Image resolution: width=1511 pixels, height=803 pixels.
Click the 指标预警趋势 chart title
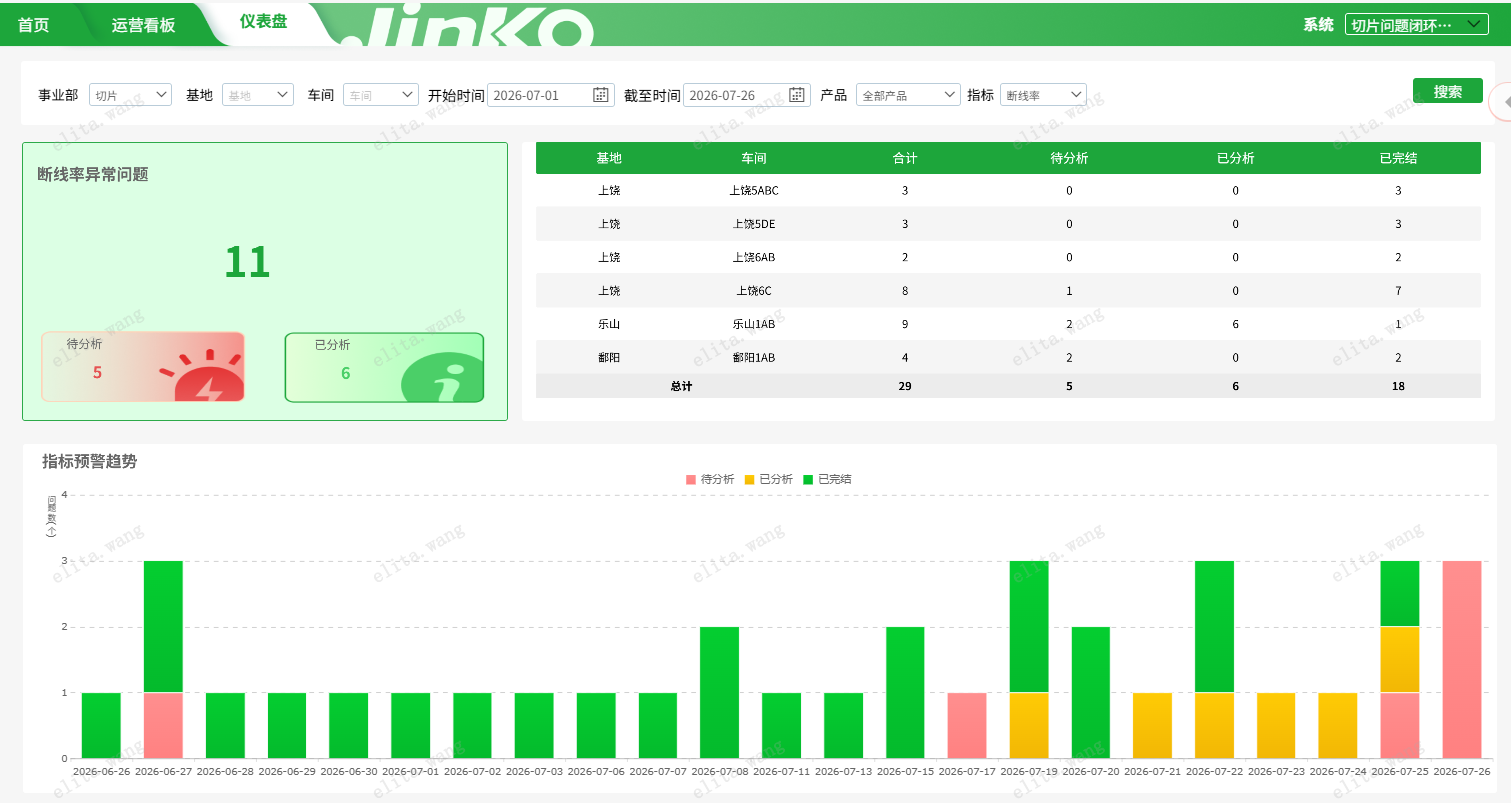[x=89, y=461]
